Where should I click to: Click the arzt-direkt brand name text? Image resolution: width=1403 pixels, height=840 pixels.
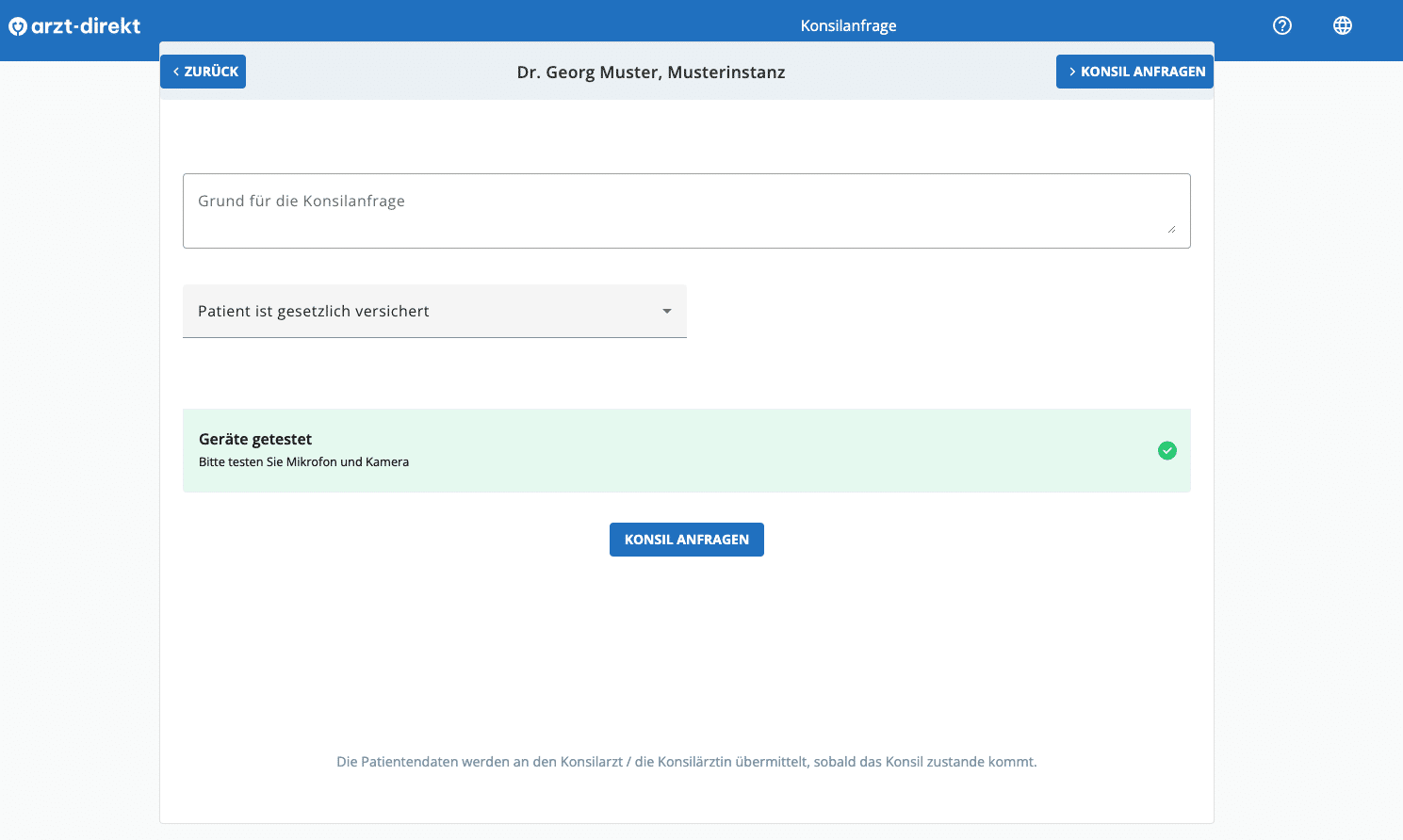click(x=86, y=26)
